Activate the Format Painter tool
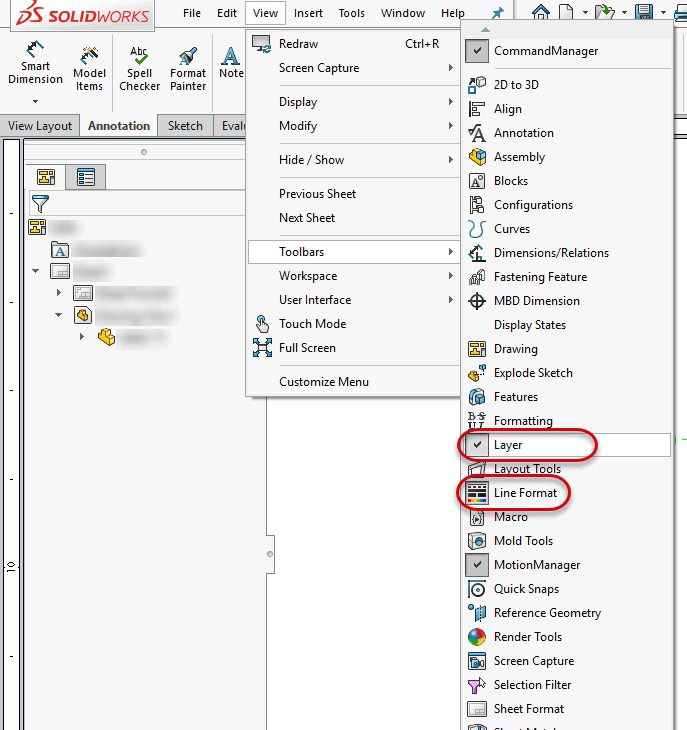 tap(188, 68)
